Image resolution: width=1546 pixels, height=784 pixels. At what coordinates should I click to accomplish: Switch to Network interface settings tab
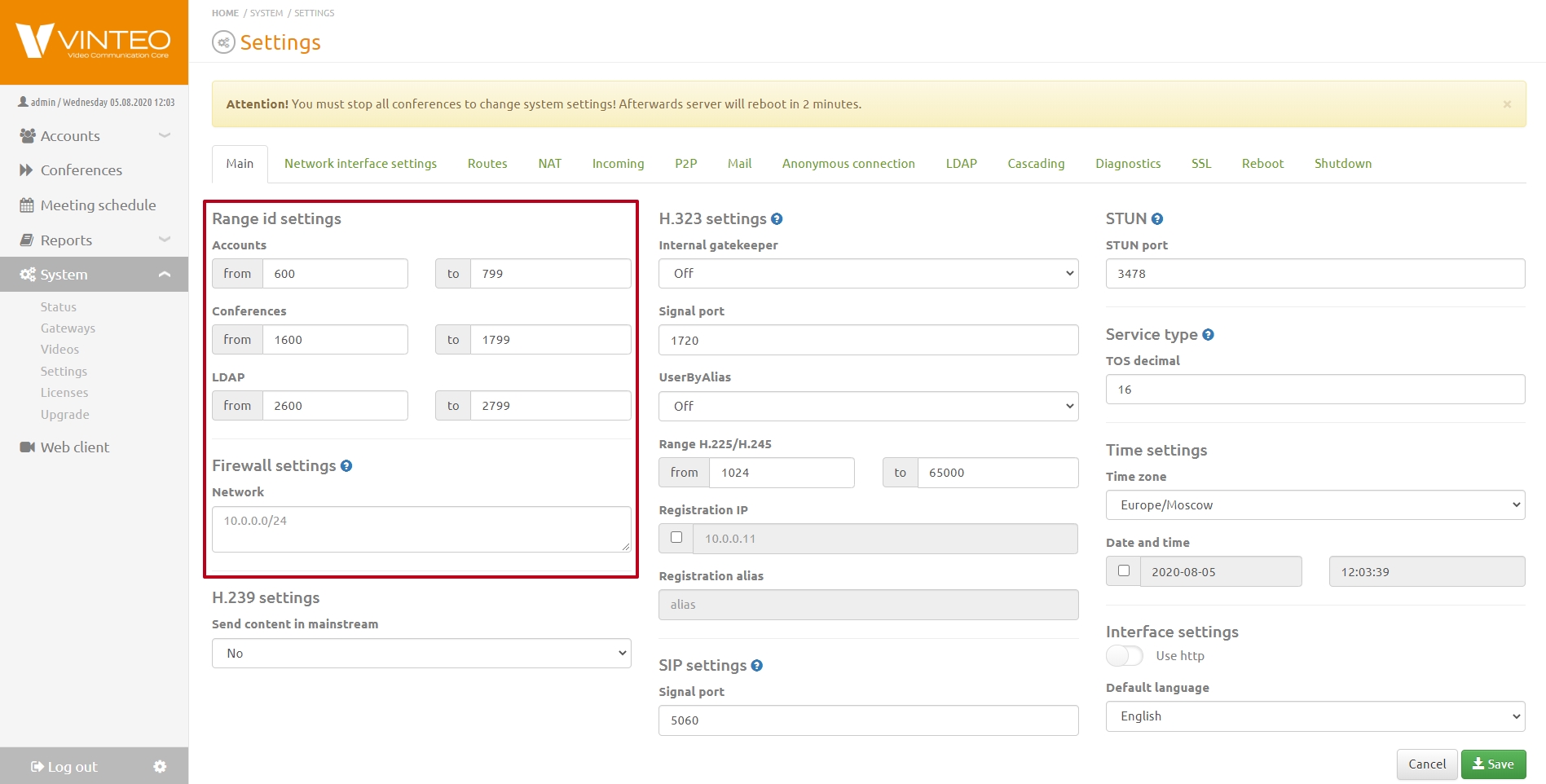[x=360, y=164]
